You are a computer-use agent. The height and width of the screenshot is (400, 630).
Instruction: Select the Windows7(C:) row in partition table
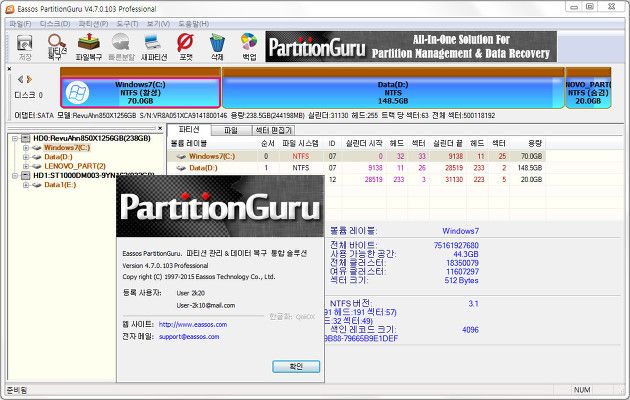click(x=356, y=156)
